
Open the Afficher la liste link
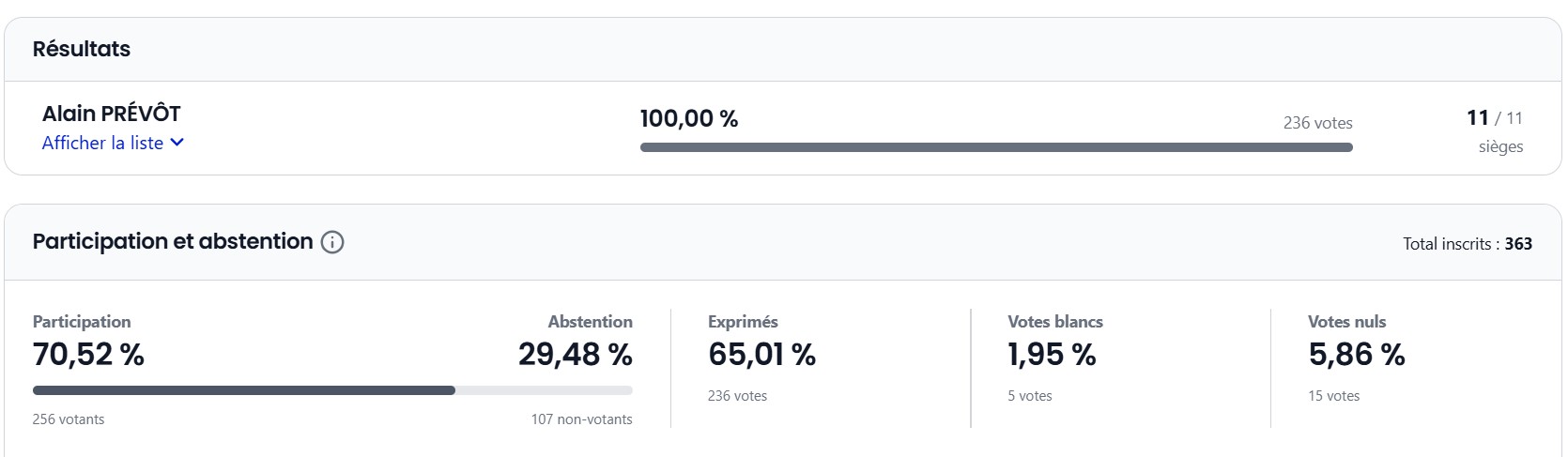(102, 143)
